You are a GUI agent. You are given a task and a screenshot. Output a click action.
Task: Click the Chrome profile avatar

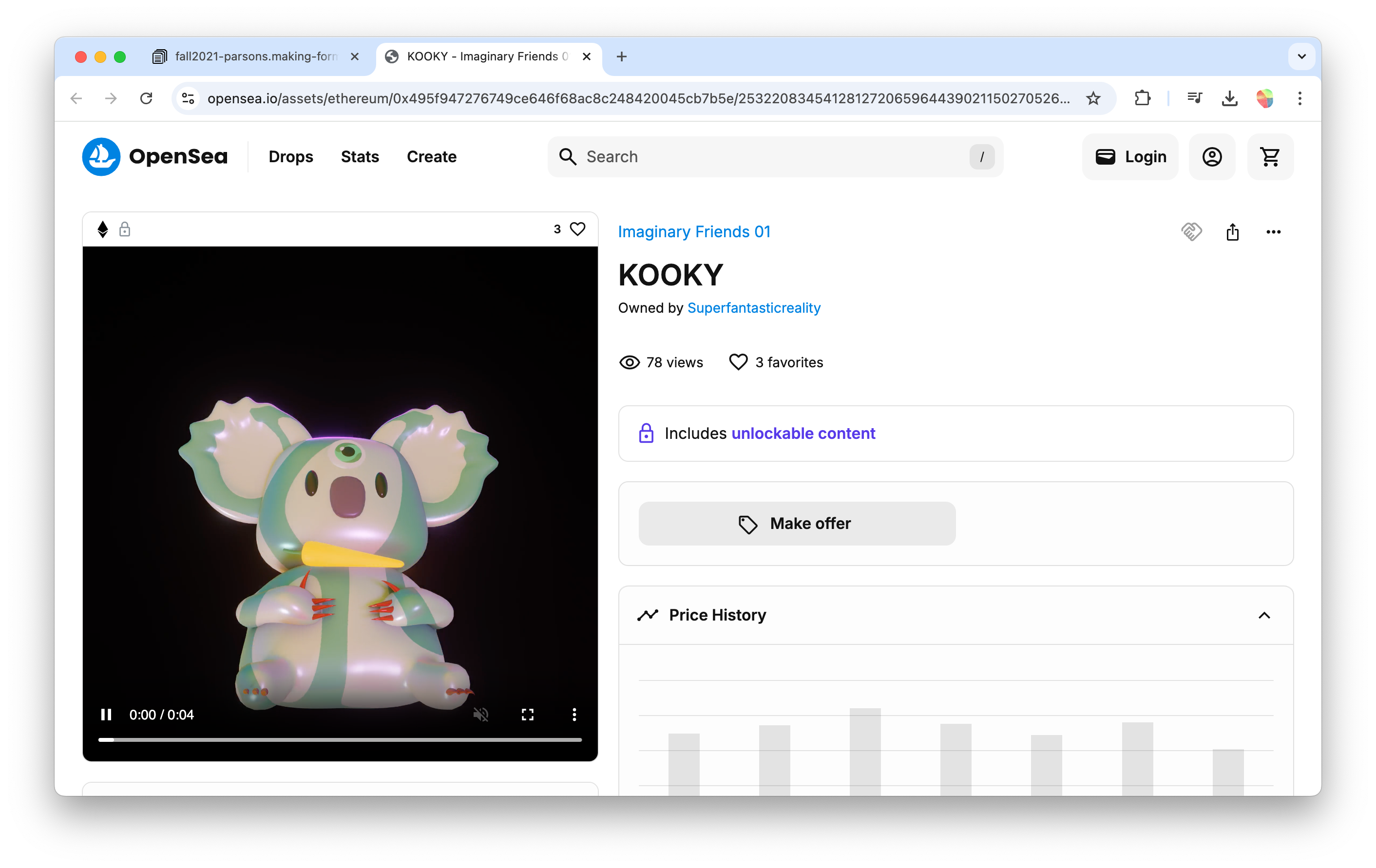click(1264, 98)
